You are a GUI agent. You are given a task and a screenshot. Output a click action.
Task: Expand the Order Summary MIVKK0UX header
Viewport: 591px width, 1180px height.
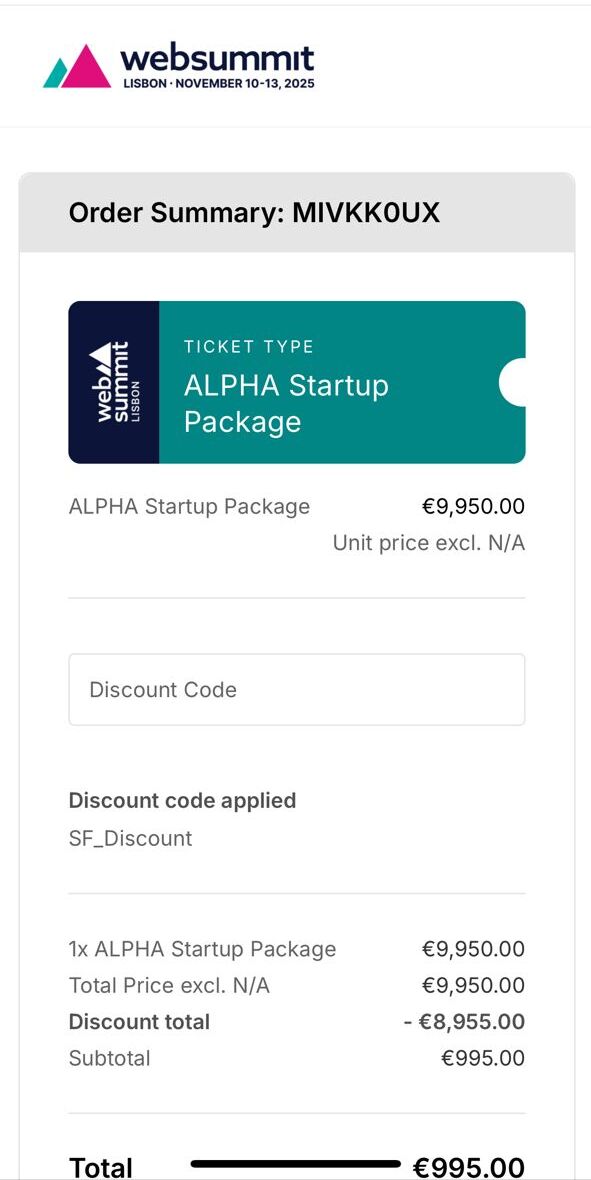(x=253, y=212)
